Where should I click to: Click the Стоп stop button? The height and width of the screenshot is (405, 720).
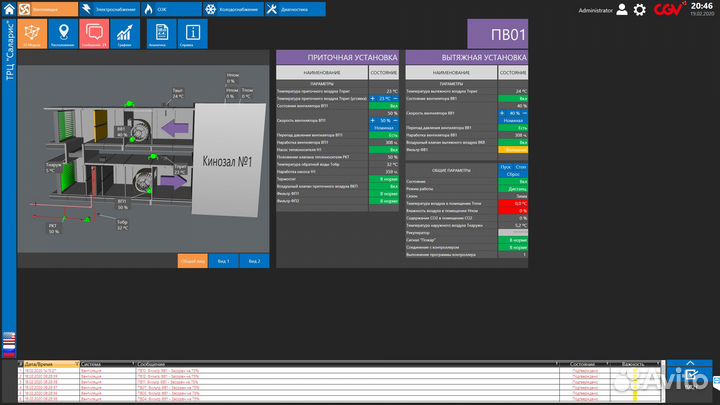(x=521, y=167)
